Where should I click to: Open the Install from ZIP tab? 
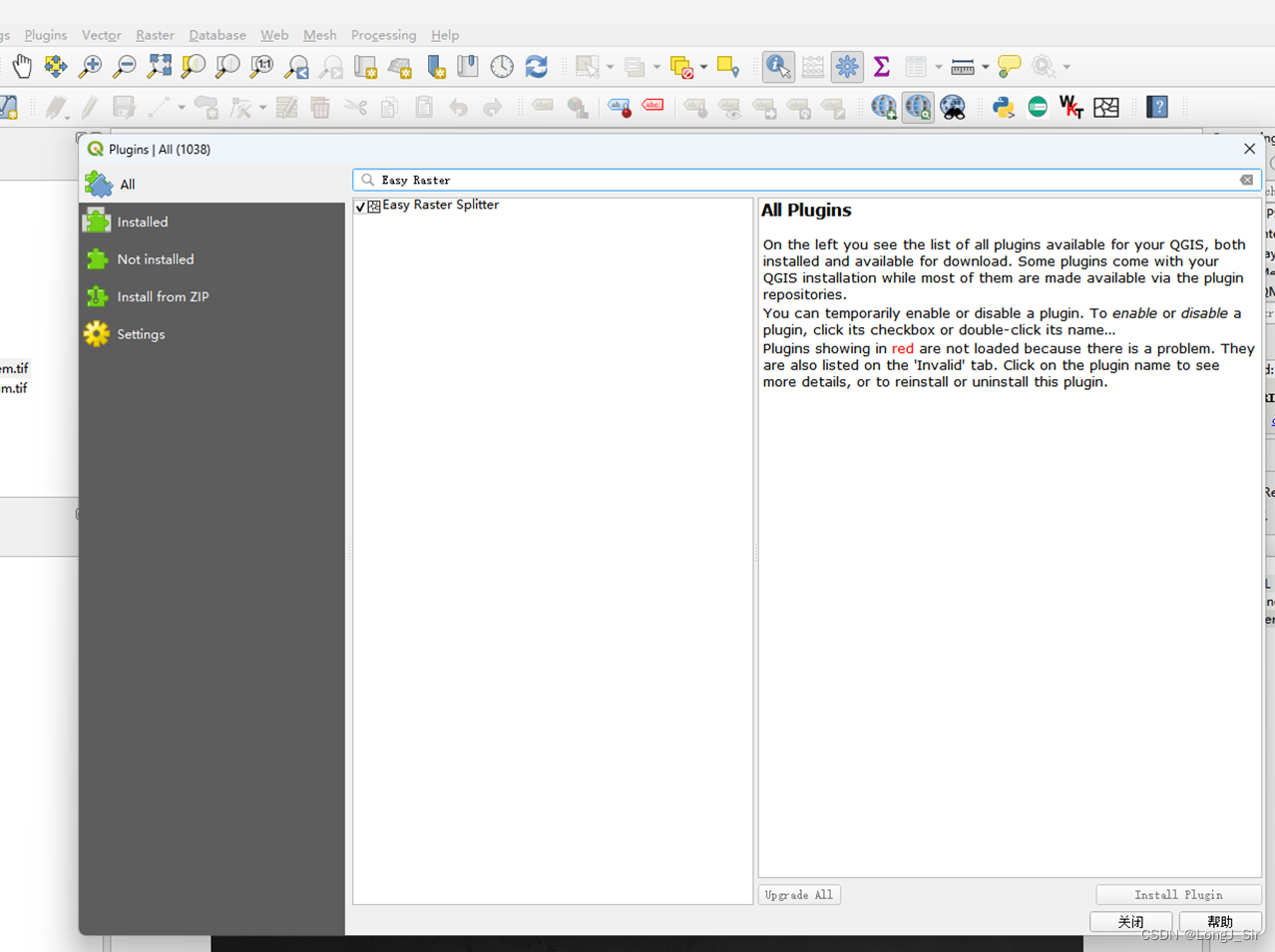click(212, 296)
